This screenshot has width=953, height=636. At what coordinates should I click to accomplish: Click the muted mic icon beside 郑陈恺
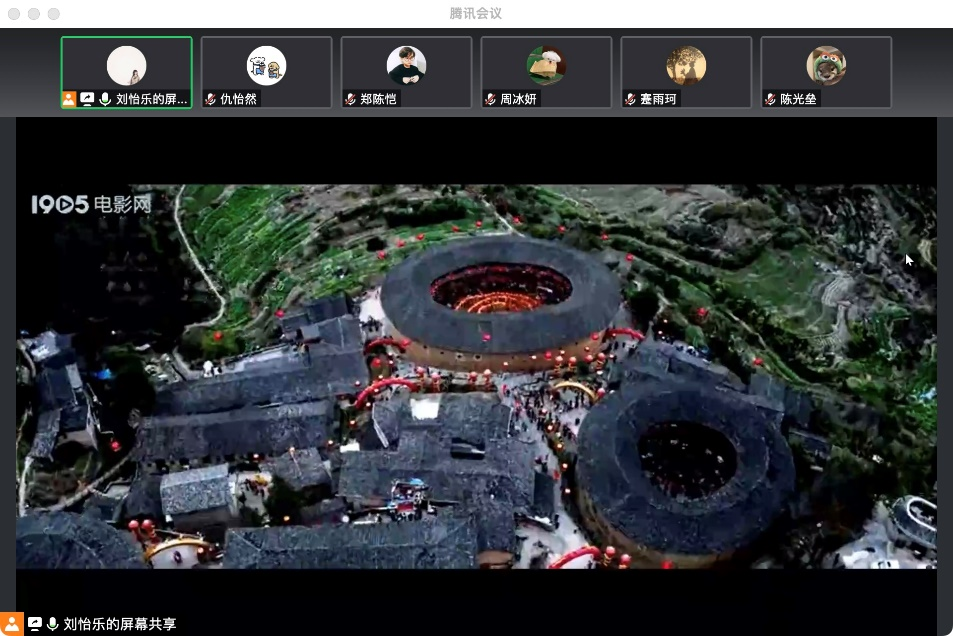click(351, 99)
